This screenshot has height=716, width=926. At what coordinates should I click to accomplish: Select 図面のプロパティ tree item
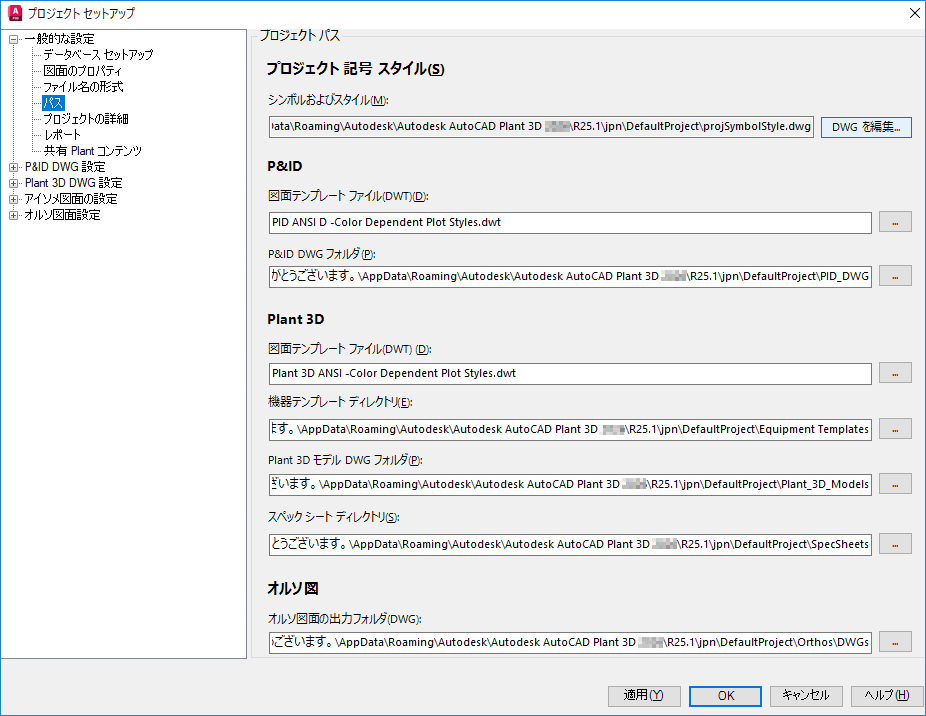coord(83,71)
